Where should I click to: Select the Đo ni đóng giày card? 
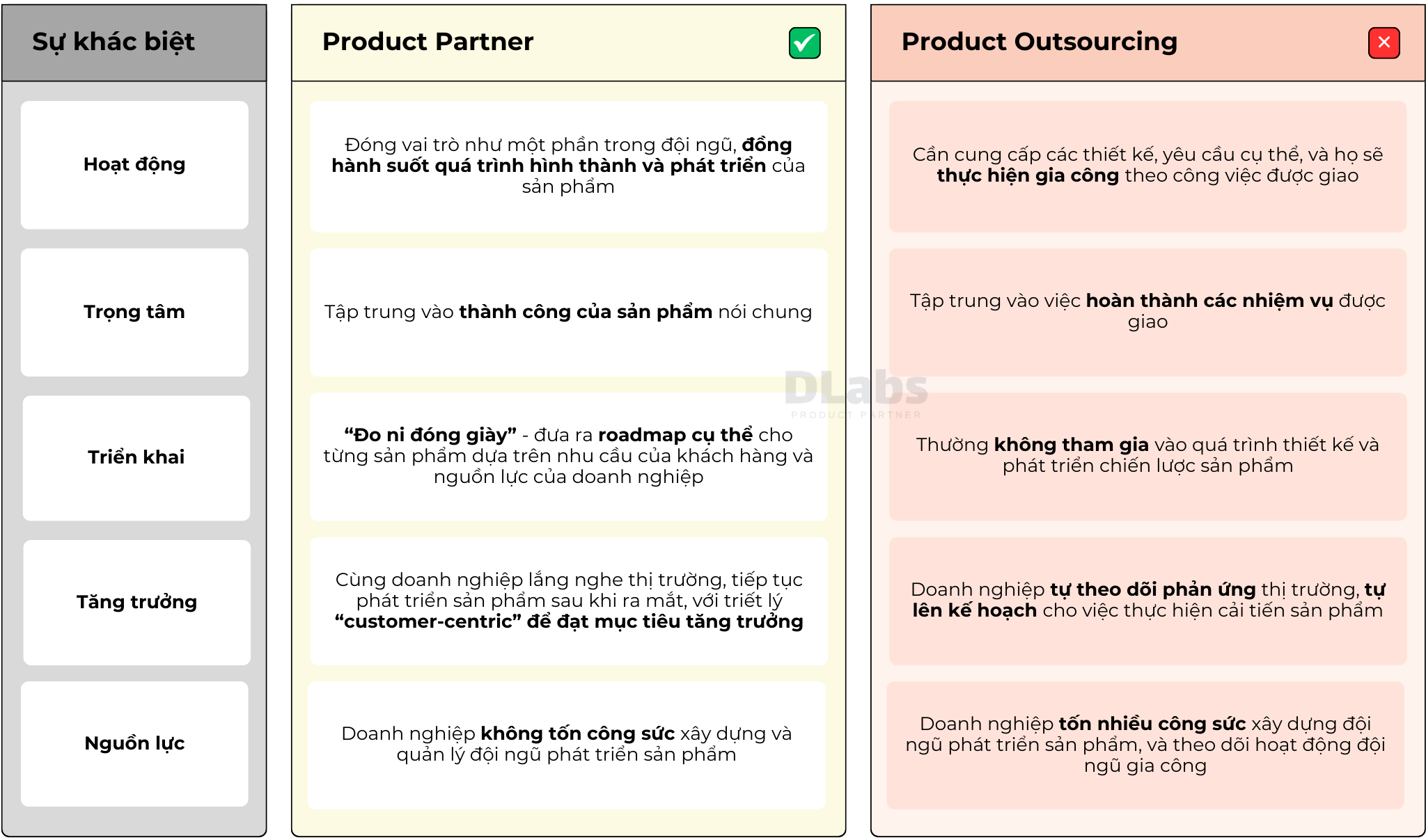[568, 457]
